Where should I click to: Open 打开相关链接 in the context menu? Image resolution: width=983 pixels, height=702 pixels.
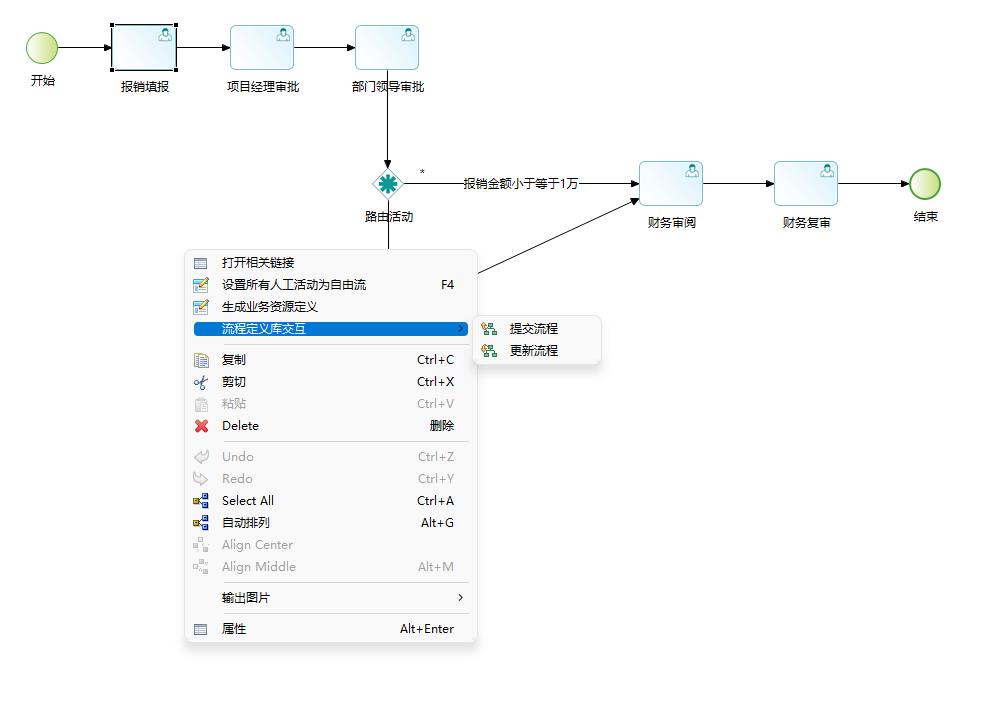click(258, 263)
